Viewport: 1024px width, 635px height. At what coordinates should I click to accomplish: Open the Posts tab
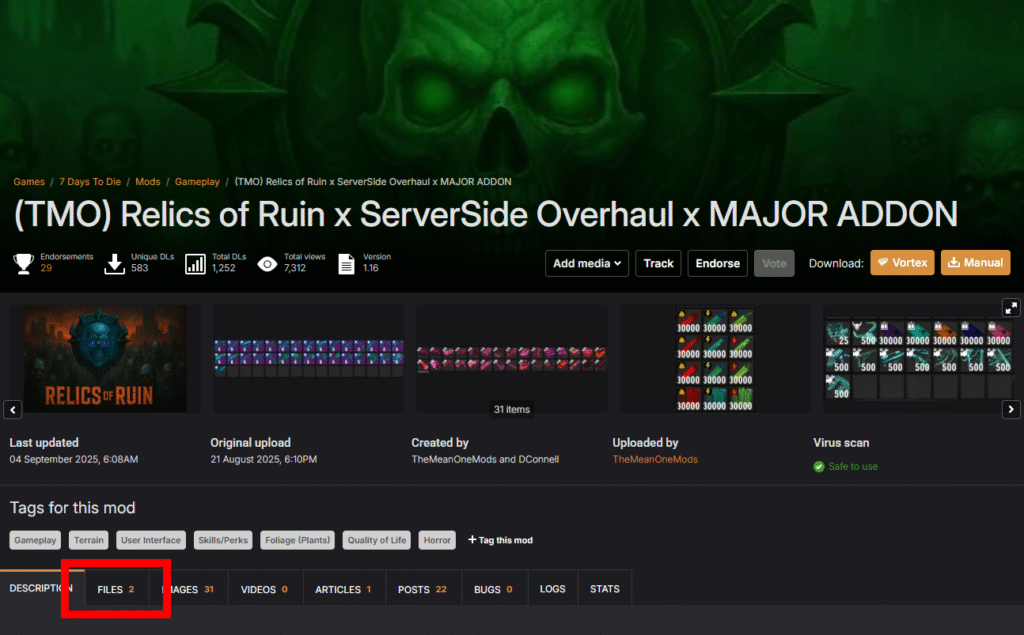click(423, 589)
